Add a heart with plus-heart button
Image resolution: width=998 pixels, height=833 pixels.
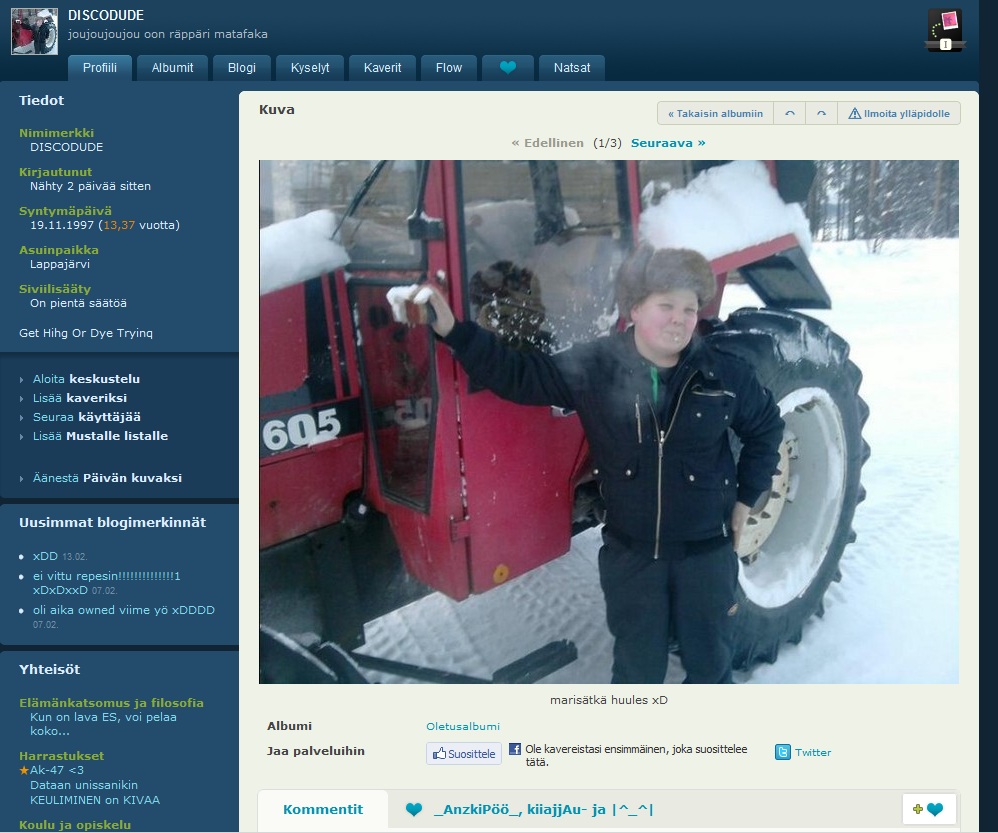coord(929,809)
